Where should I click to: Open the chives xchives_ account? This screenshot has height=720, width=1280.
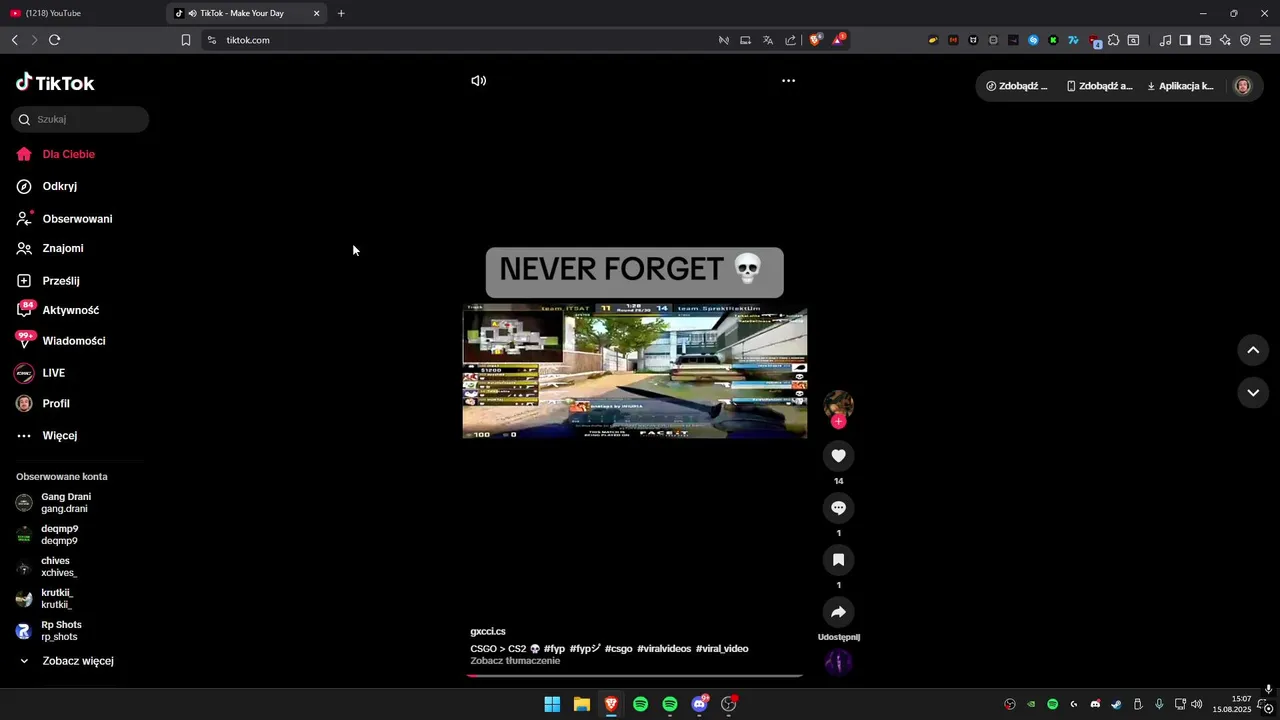(59, 567)
